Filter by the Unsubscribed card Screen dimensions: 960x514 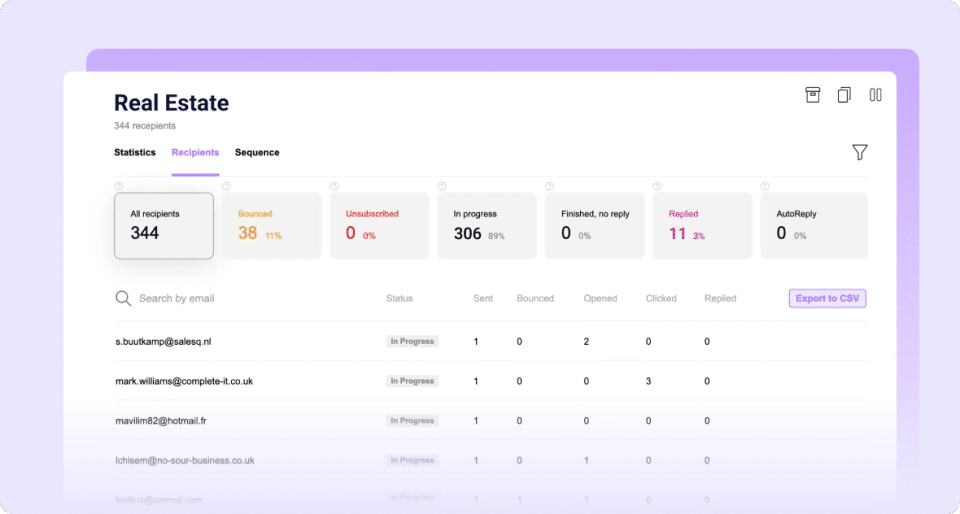(x=380, y=226)
